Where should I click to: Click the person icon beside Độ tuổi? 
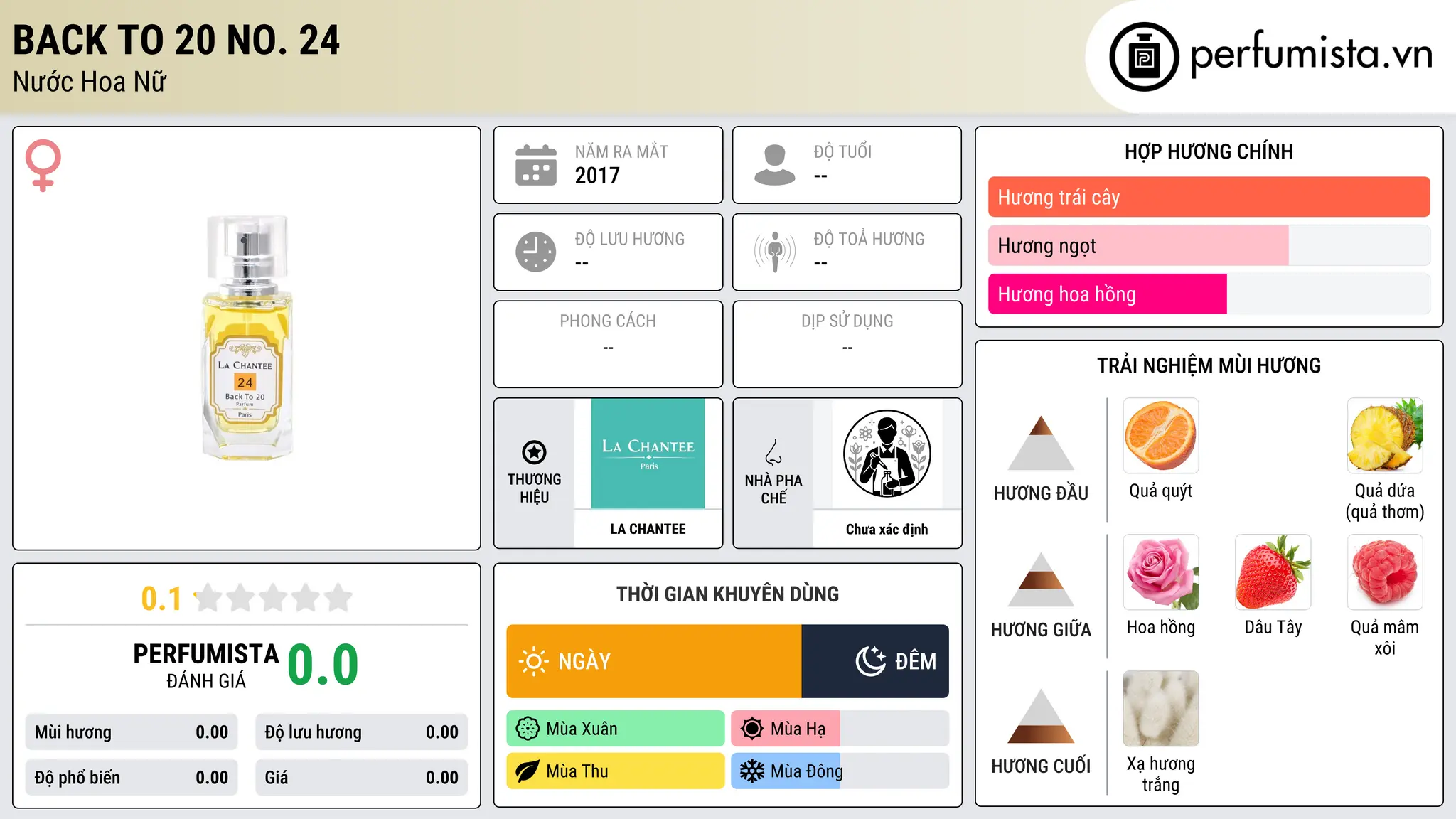774,165
